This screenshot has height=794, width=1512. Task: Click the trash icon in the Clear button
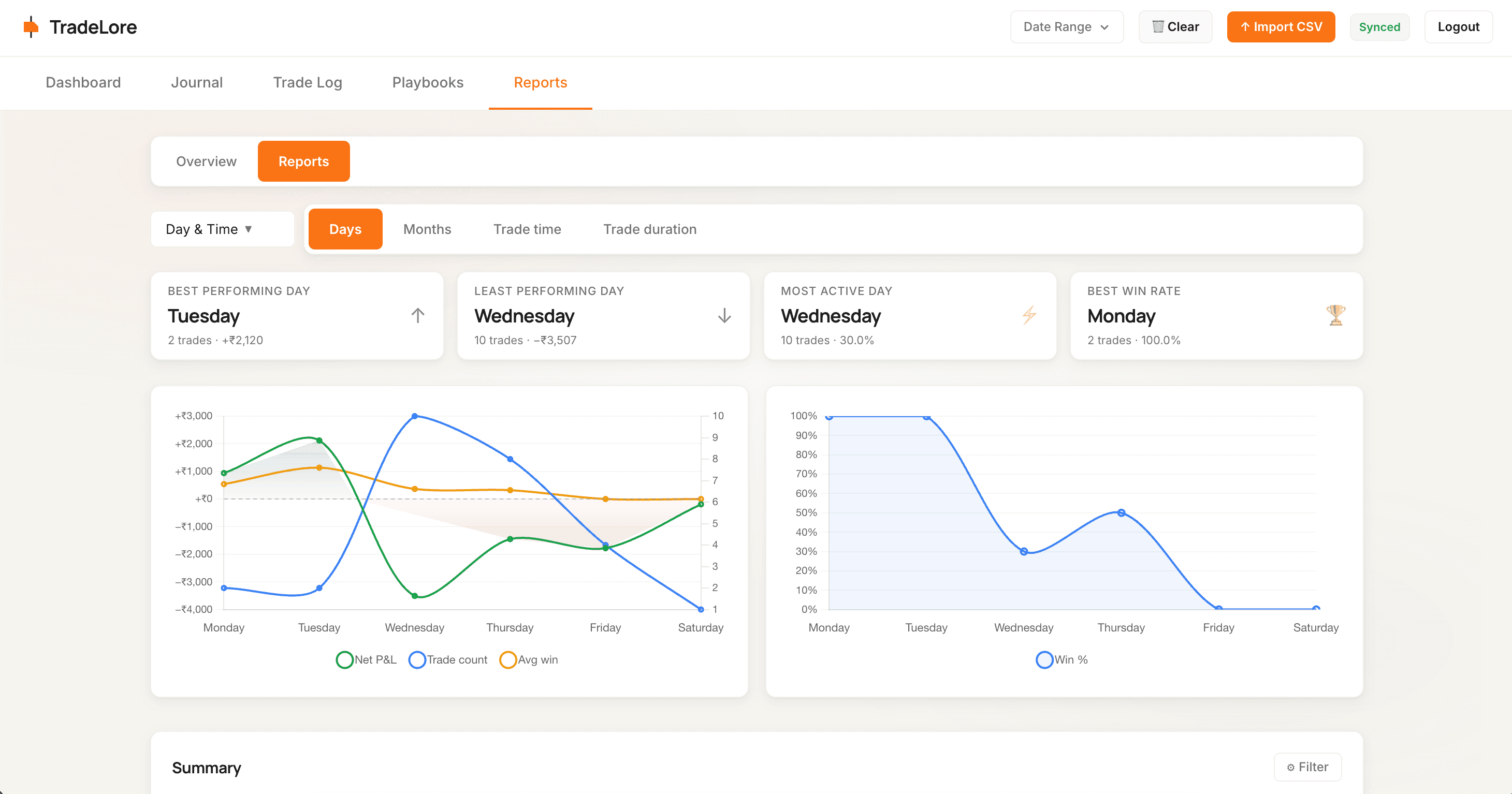point(1157,26)
